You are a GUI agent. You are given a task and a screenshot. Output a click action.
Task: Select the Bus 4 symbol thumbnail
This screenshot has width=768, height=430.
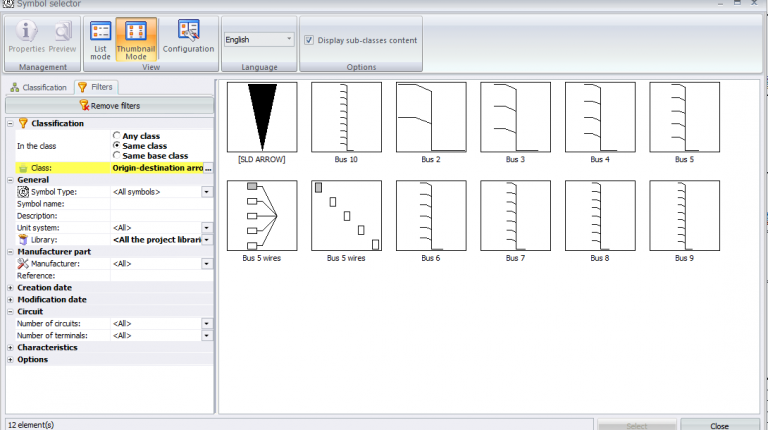[600, 117]
